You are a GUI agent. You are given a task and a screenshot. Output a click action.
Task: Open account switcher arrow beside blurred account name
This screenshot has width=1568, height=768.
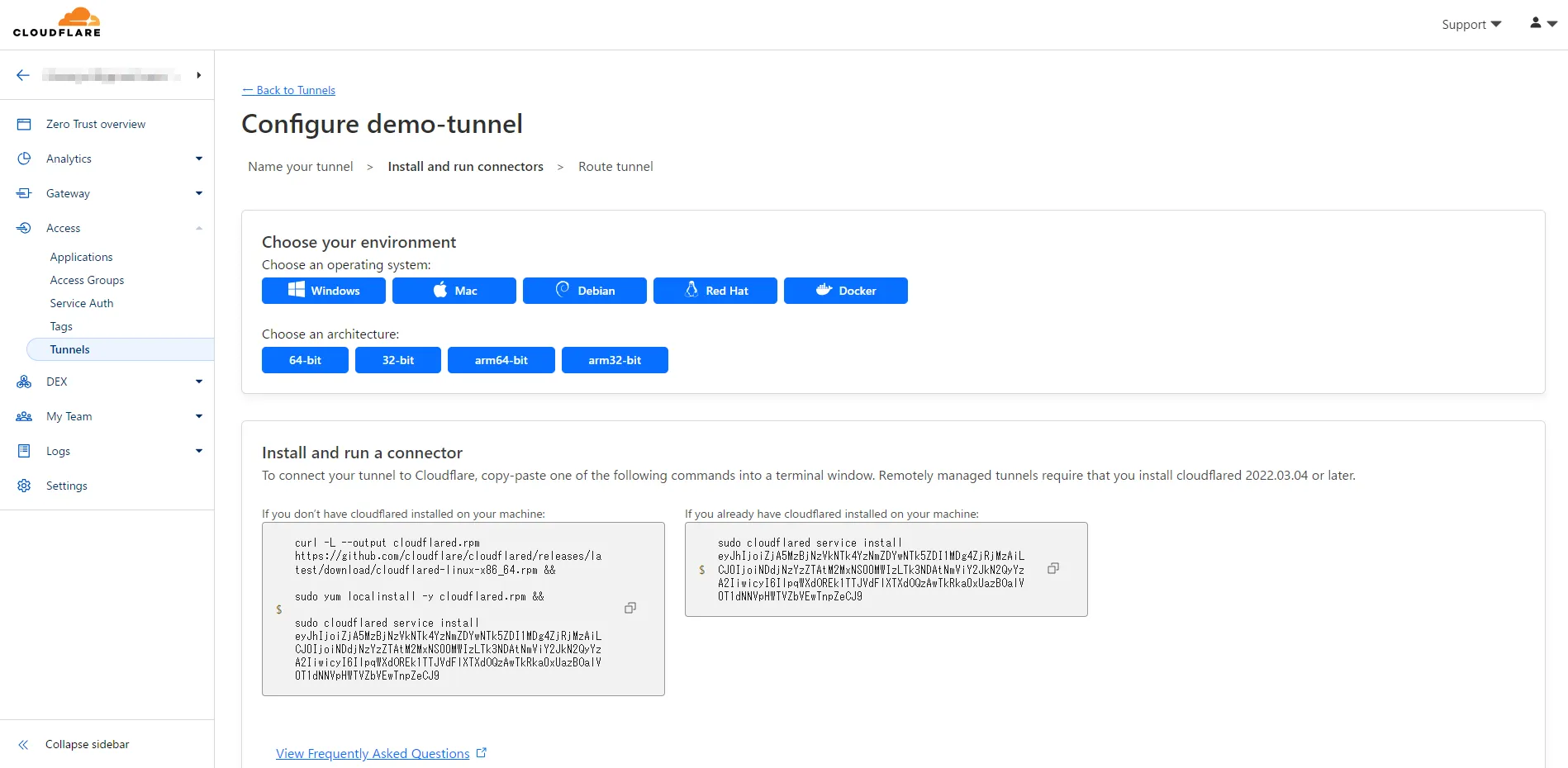point(198,75)
